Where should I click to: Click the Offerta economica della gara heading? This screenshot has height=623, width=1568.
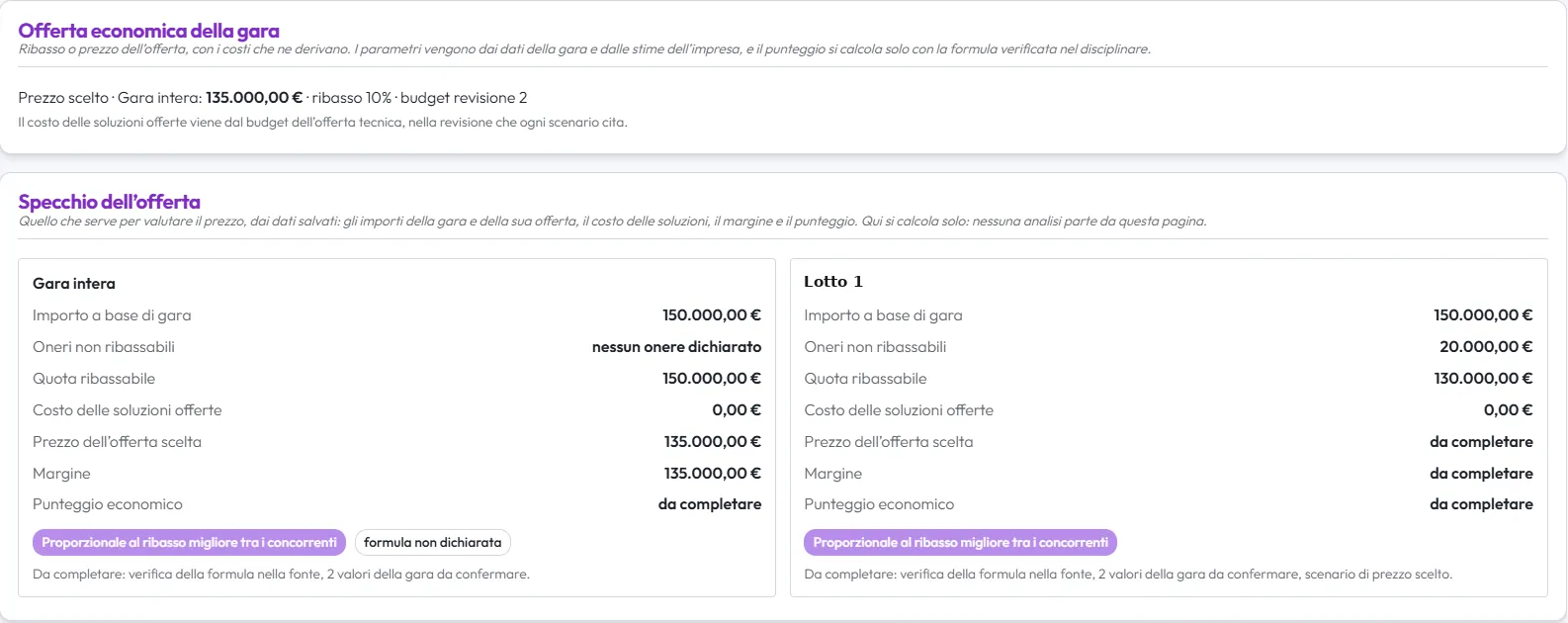[x=148, y=31]
